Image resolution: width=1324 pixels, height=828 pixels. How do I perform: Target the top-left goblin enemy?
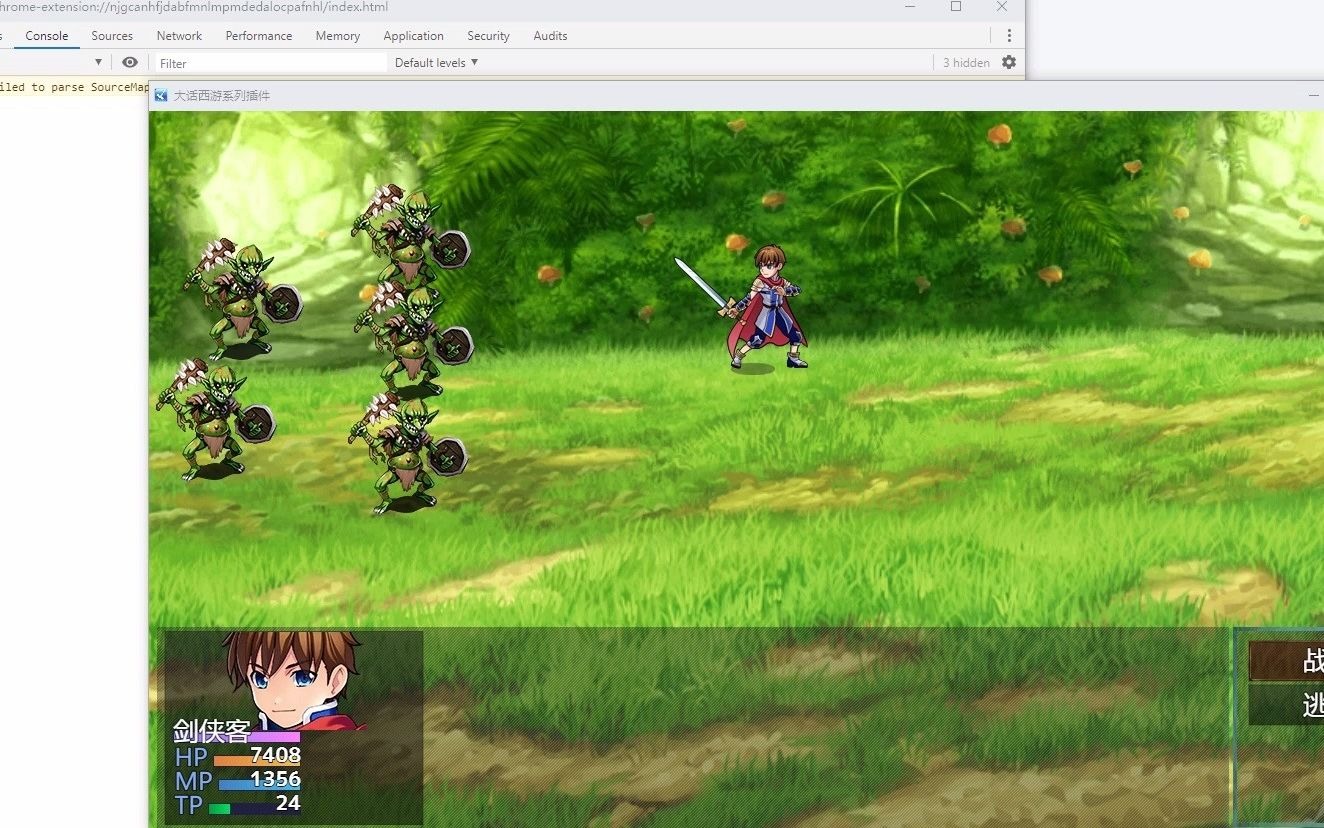(242, 298)
